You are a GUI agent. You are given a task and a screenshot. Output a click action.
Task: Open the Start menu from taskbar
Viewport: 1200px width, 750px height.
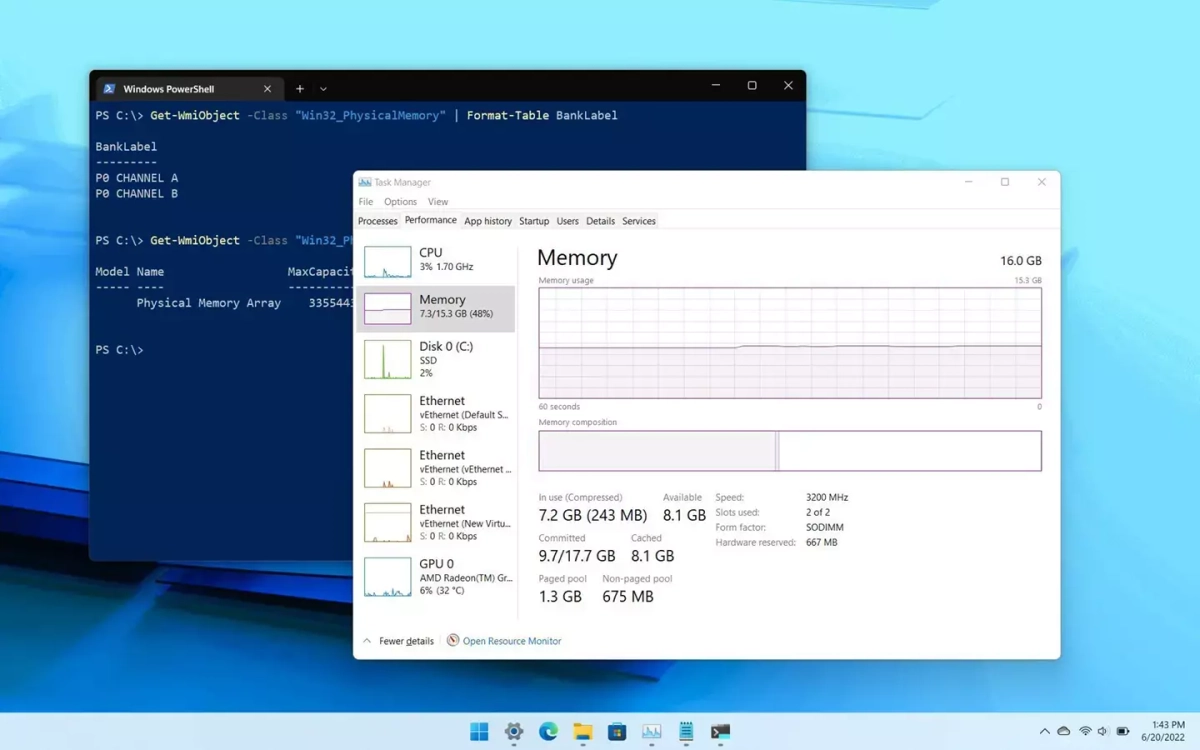[479, 731]
